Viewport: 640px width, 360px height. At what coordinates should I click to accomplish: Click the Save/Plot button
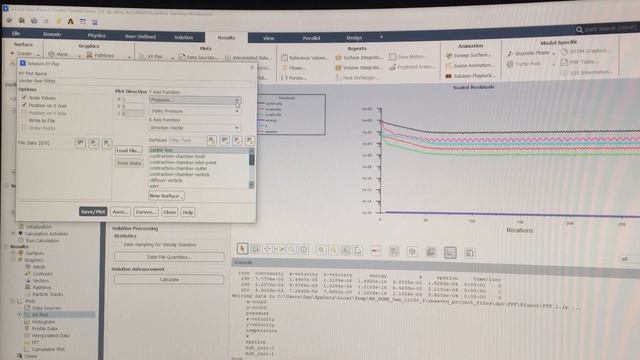(x=93, y=212)
